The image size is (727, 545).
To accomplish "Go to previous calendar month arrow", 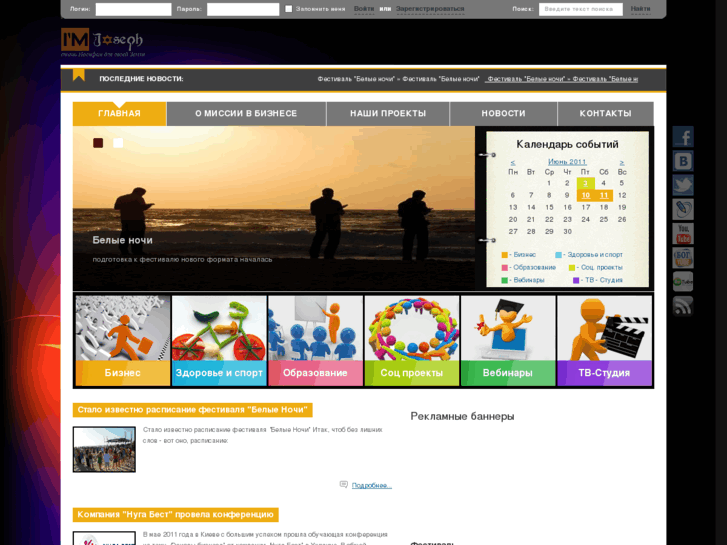I will tap(513, 162).
